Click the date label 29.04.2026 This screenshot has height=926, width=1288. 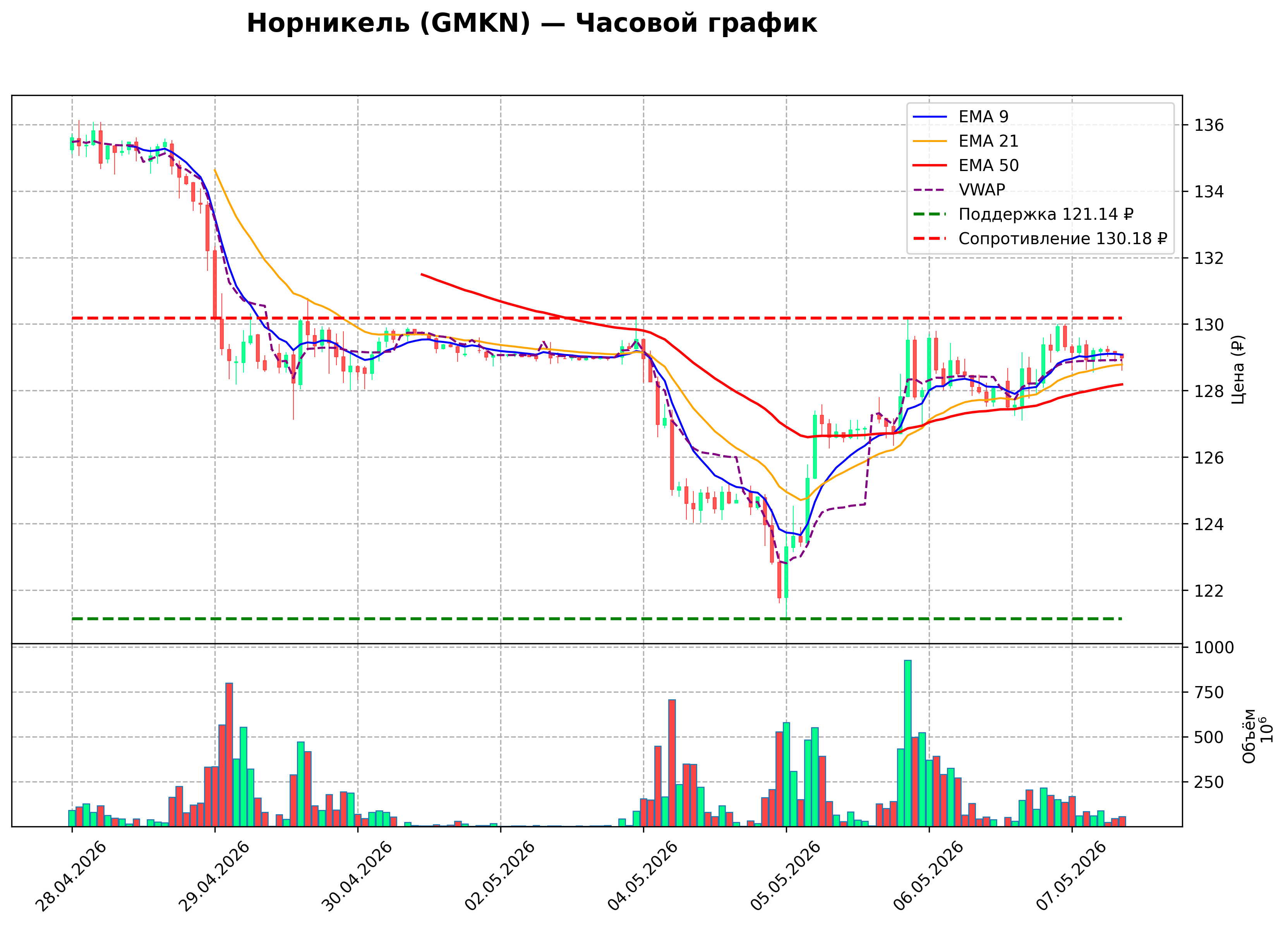pos(214,876)
